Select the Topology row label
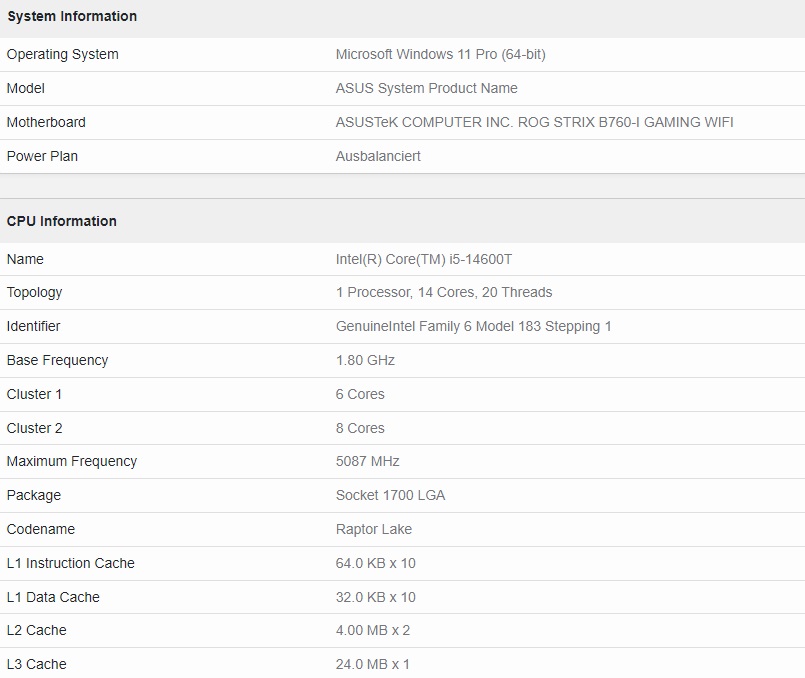This screenshot has width=805, height=678. tap(34, 293)
